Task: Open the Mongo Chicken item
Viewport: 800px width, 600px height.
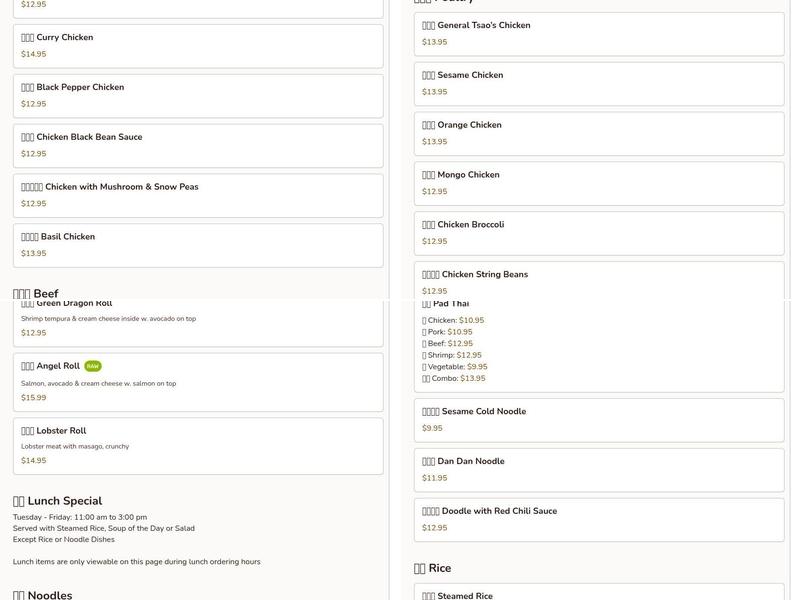Action: pos(598,183)
